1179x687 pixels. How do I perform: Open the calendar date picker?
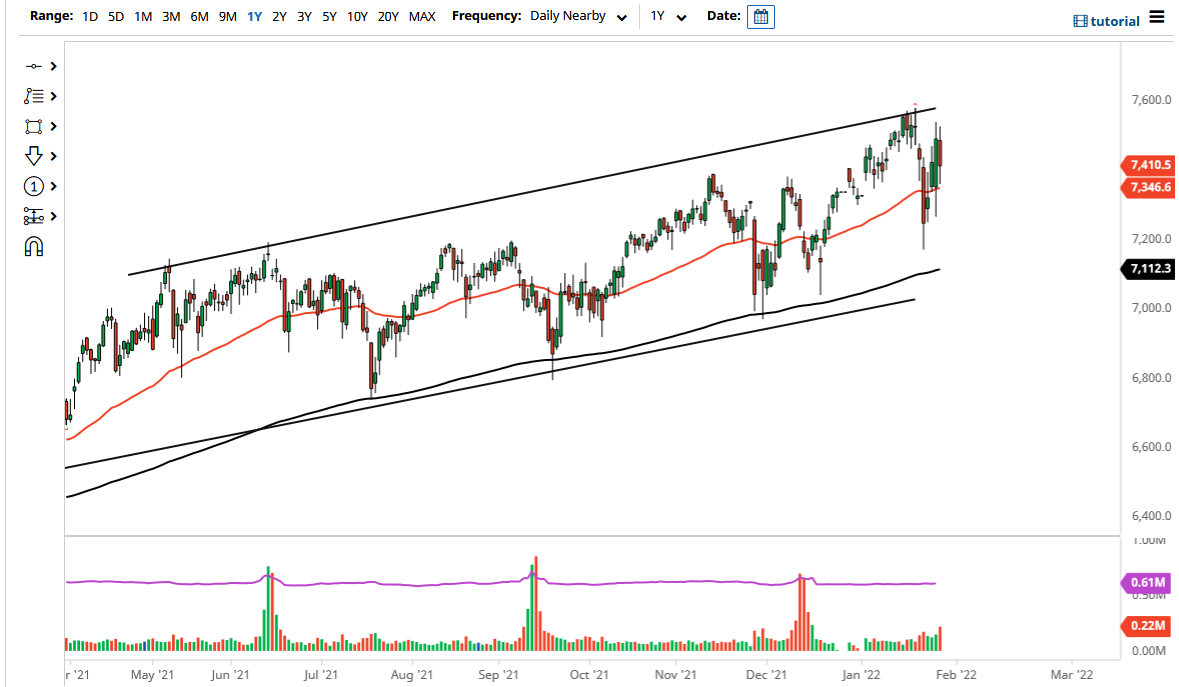761,16
